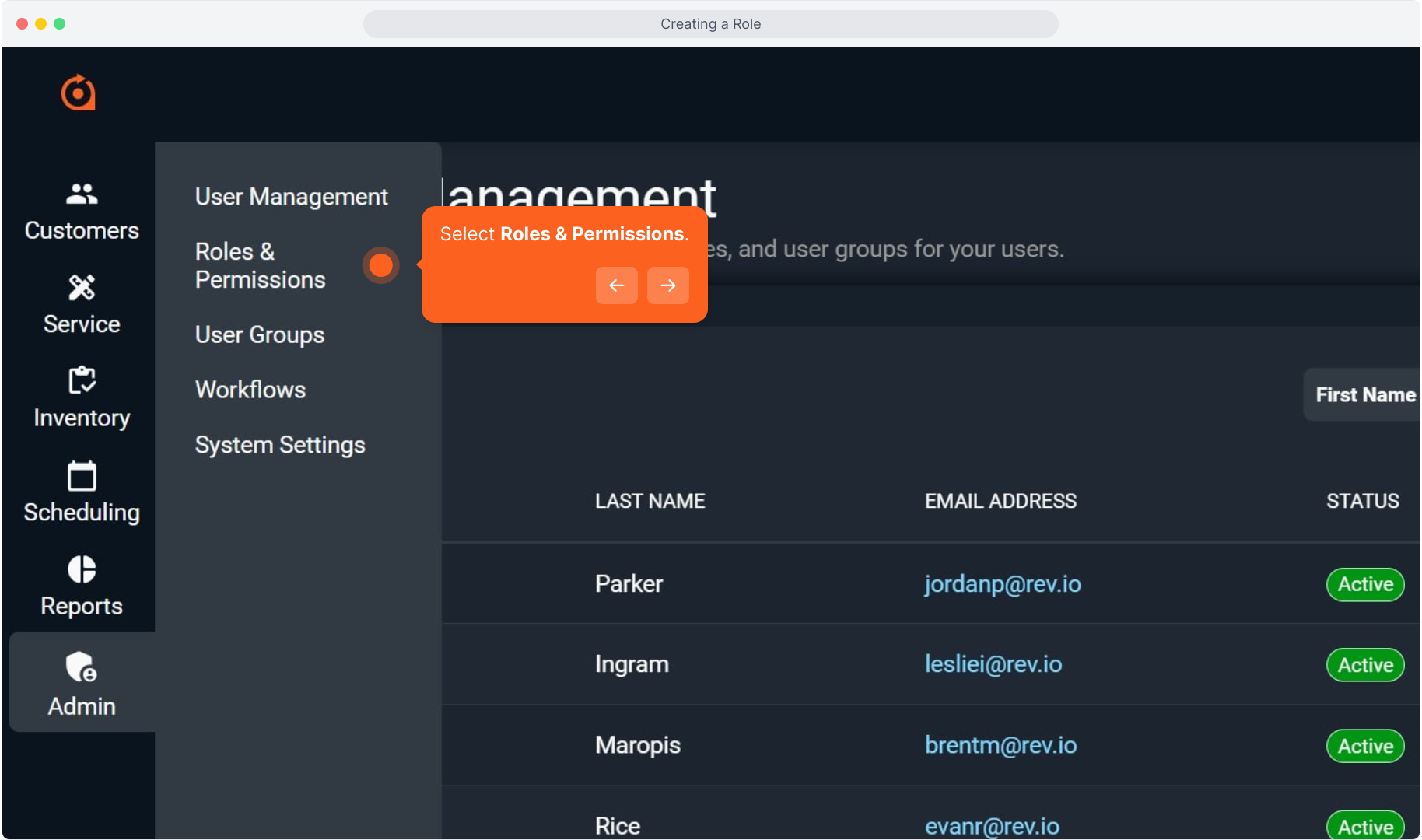Viewport: 1422px width, 840px height.
Task: Open the First Name filter dropdown
Action: 1364,395
